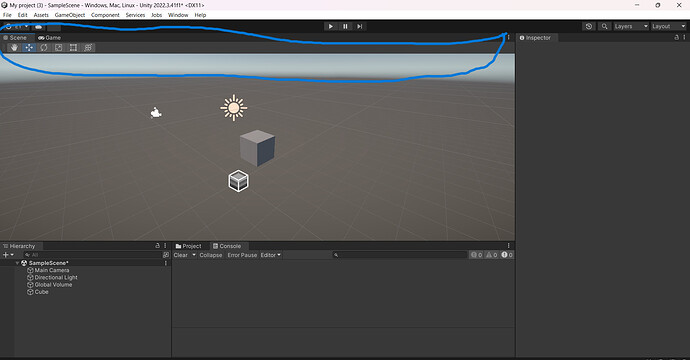Open the GameObject menu

(x=70, y=15)
